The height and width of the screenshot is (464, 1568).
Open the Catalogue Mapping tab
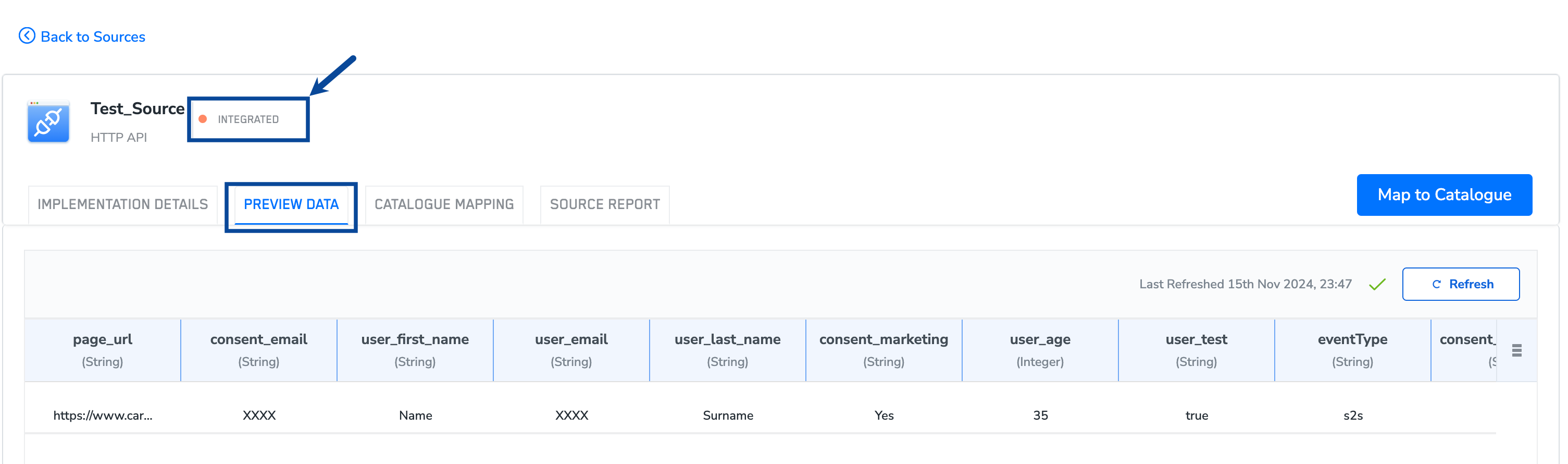(444, 204)
